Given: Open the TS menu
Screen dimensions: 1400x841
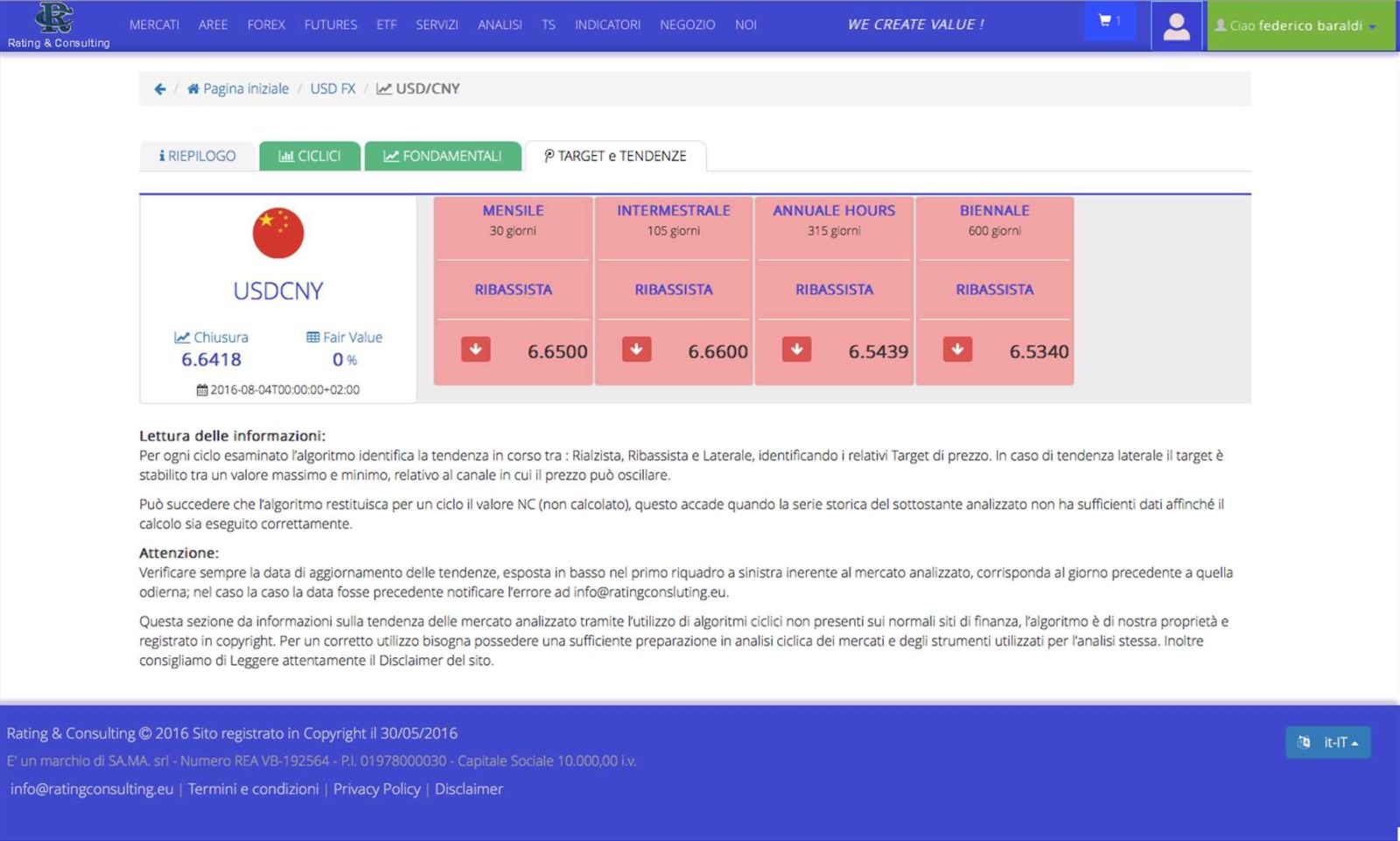Looking at the screenshot, I should coord(549,25).
